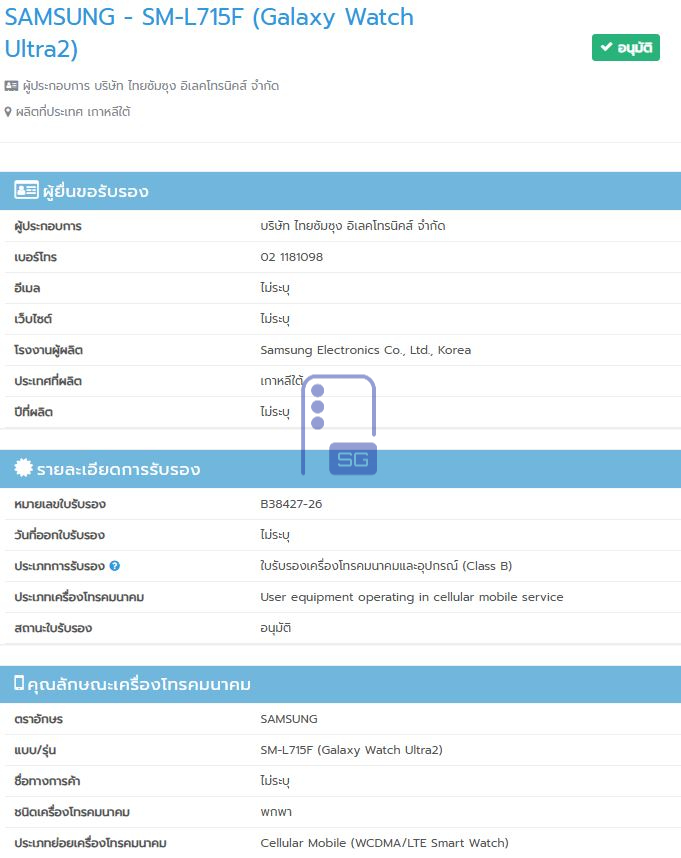Click the เว็บไซต์ row label
The image size is (681, 858).
pos(33,319)
